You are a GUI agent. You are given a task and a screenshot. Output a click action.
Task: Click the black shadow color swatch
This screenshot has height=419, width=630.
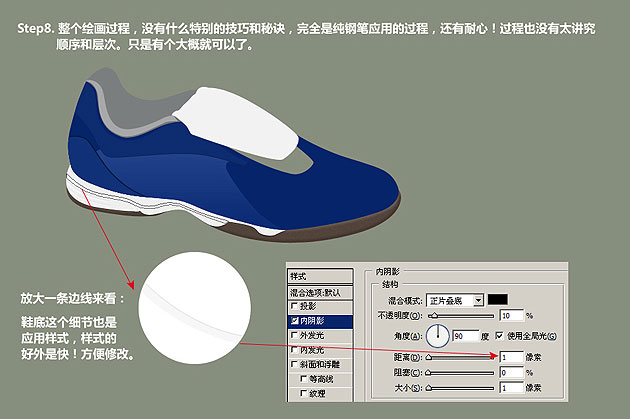(x=498, y=299)
